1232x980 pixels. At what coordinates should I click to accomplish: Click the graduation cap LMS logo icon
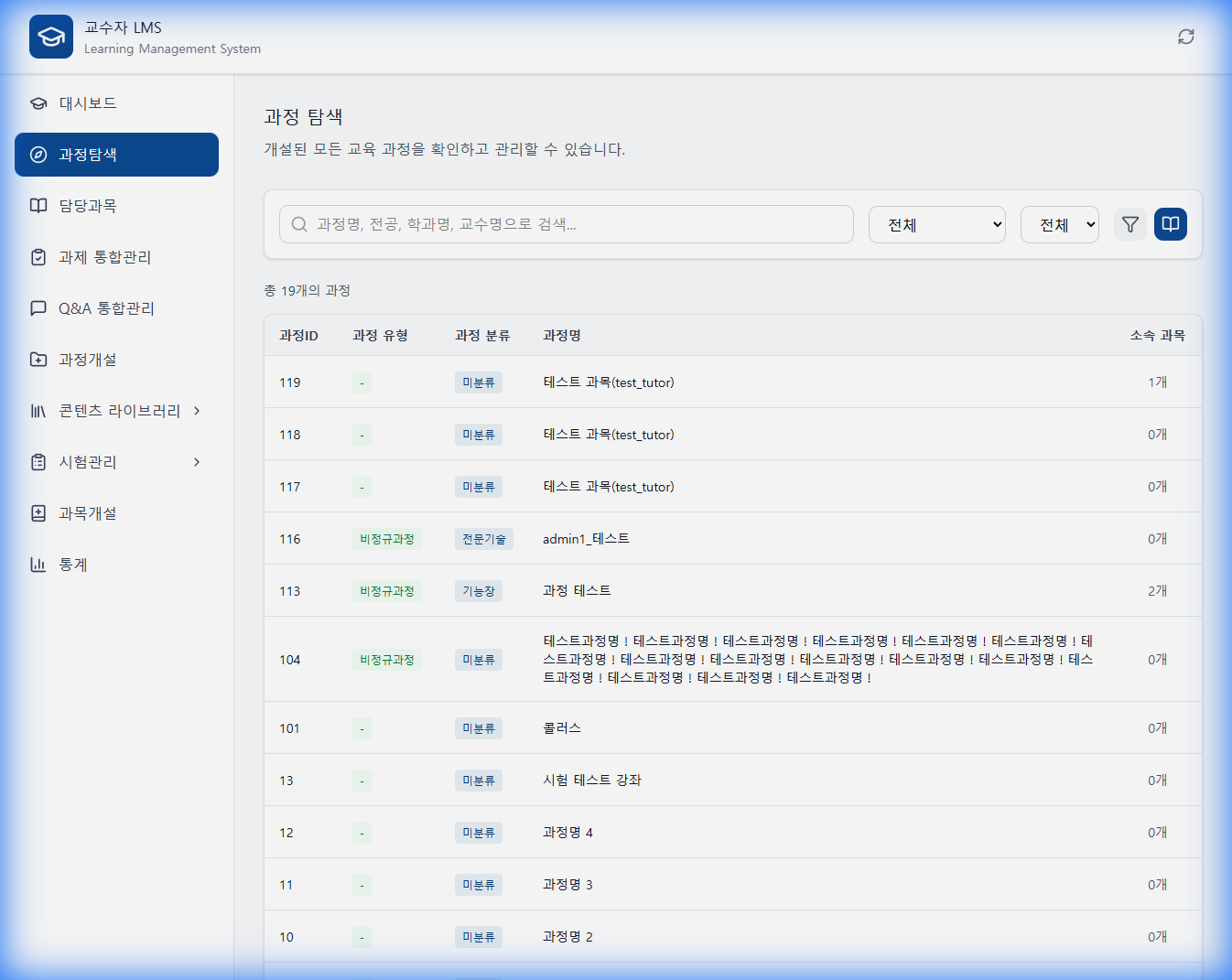50,36
